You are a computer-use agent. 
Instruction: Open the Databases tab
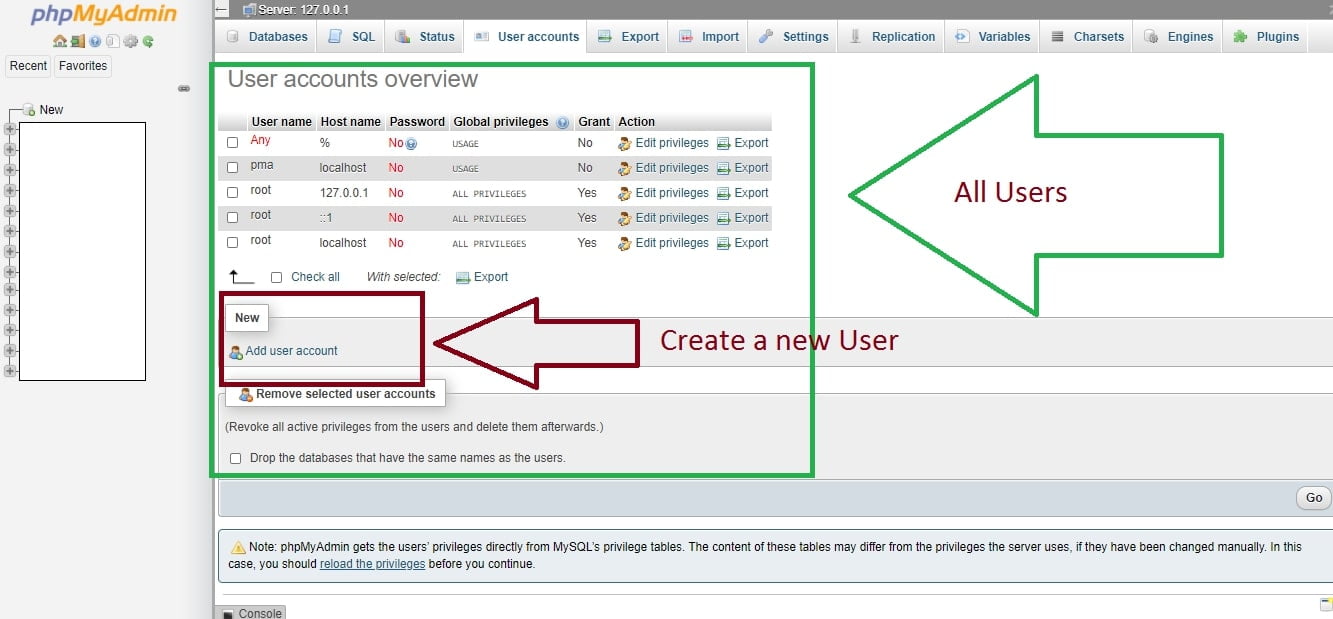coord(266,37)
